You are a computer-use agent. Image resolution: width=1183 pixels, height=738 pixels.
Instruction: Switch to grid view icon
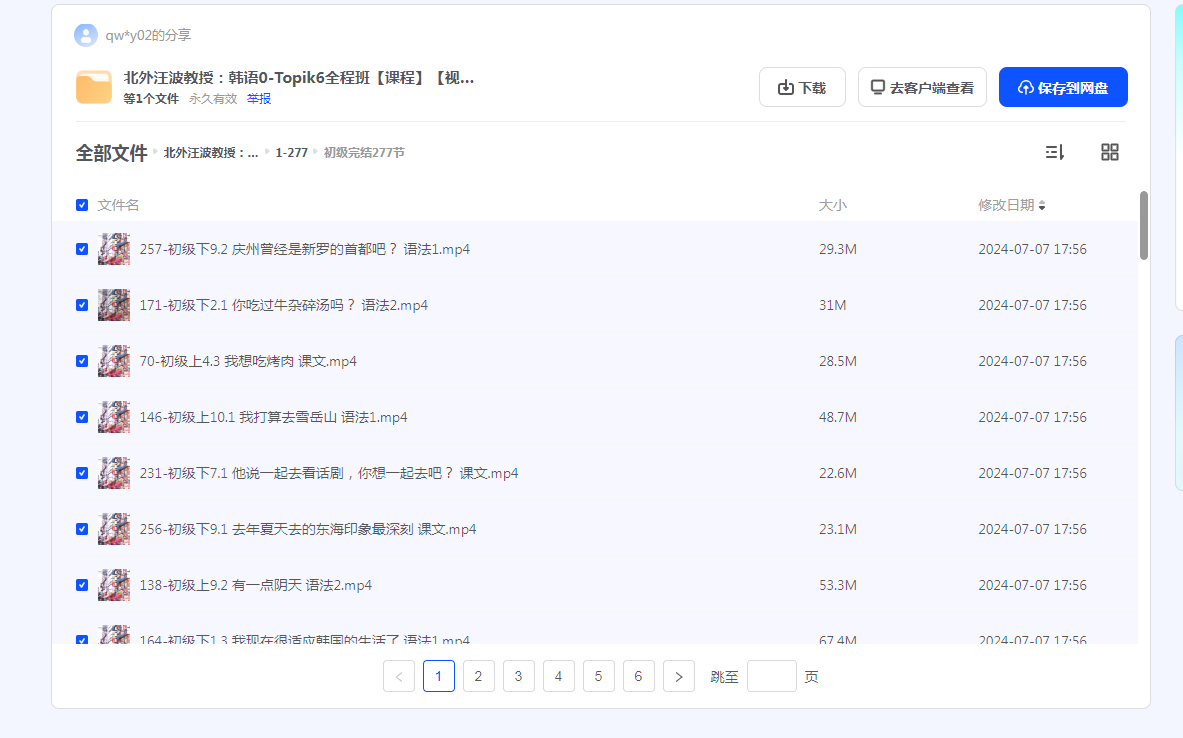[x=1109, y=152]
